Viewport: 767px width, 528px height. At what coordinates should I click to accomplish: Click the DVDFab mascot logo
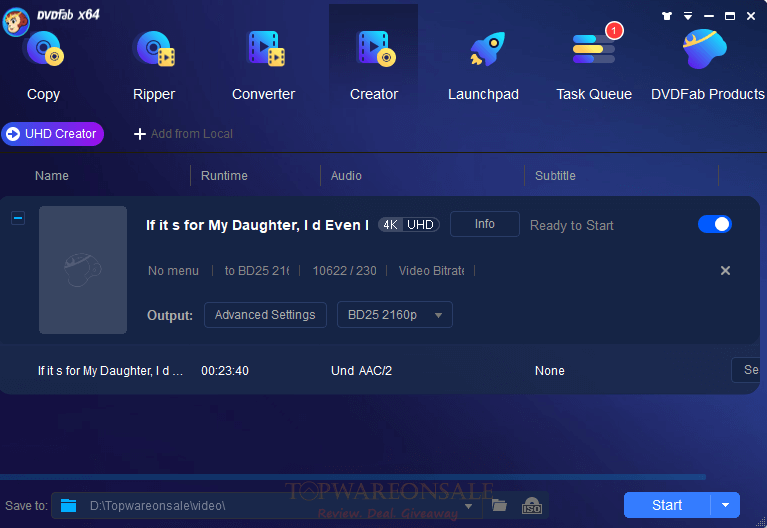tap(16, 22)
